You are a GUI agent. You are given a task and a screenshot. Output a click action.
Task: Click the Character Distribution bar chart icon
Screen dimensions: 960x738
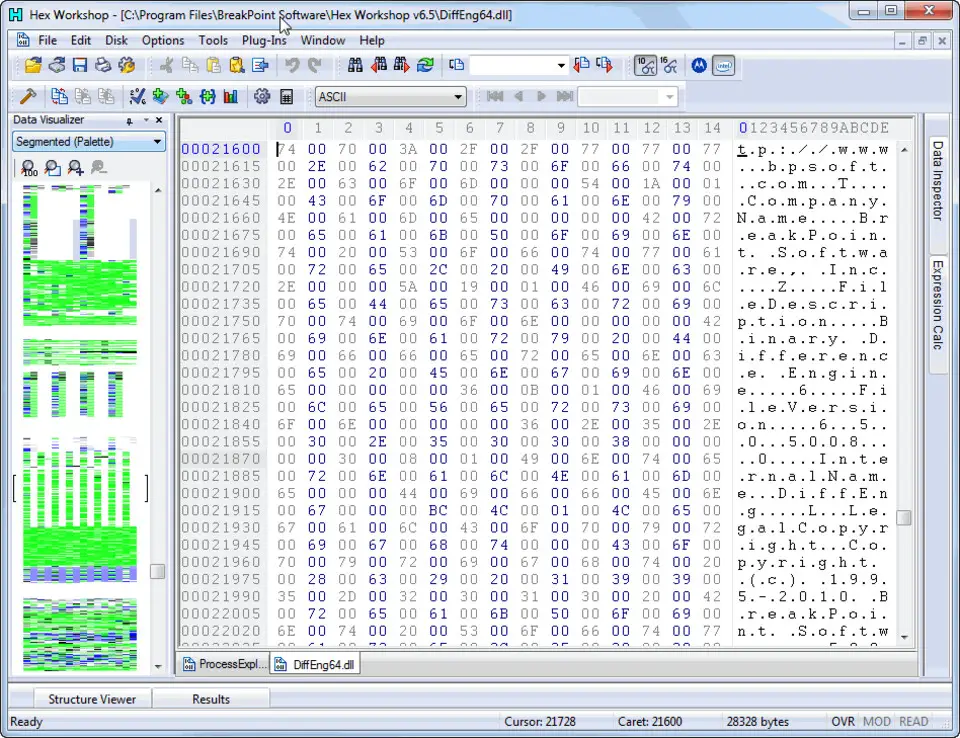coord(231,96)
